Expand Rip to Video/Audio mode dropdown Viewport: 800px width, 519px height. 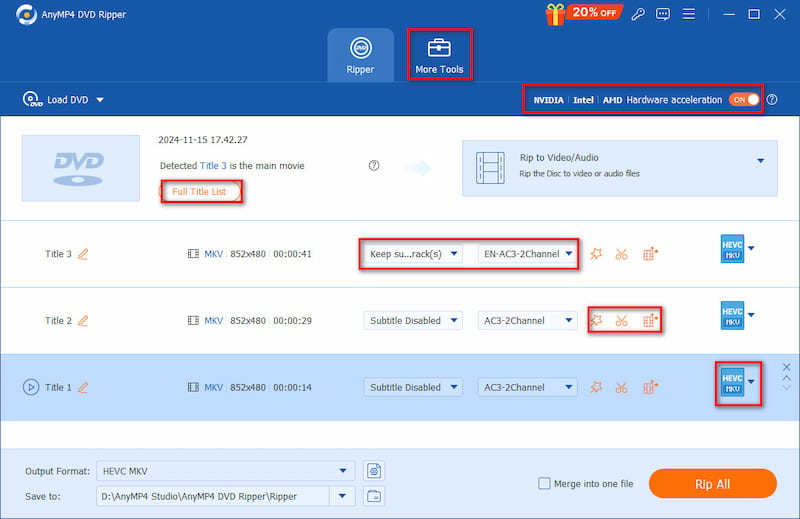[x=760, y=161]
